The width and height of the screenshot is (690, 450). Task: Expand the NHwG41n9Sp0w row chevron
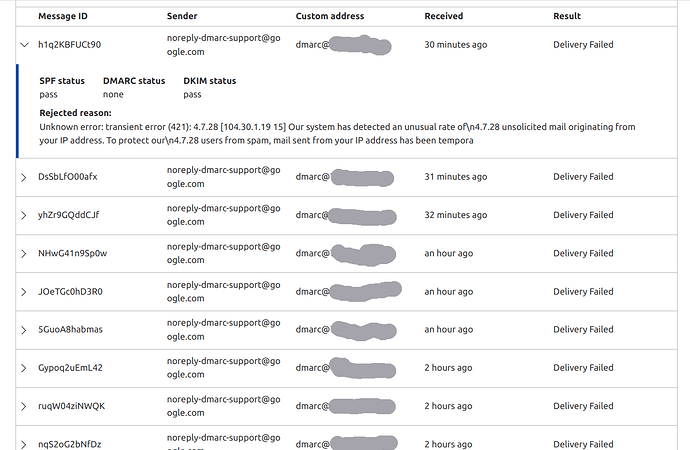coord(24,254)
